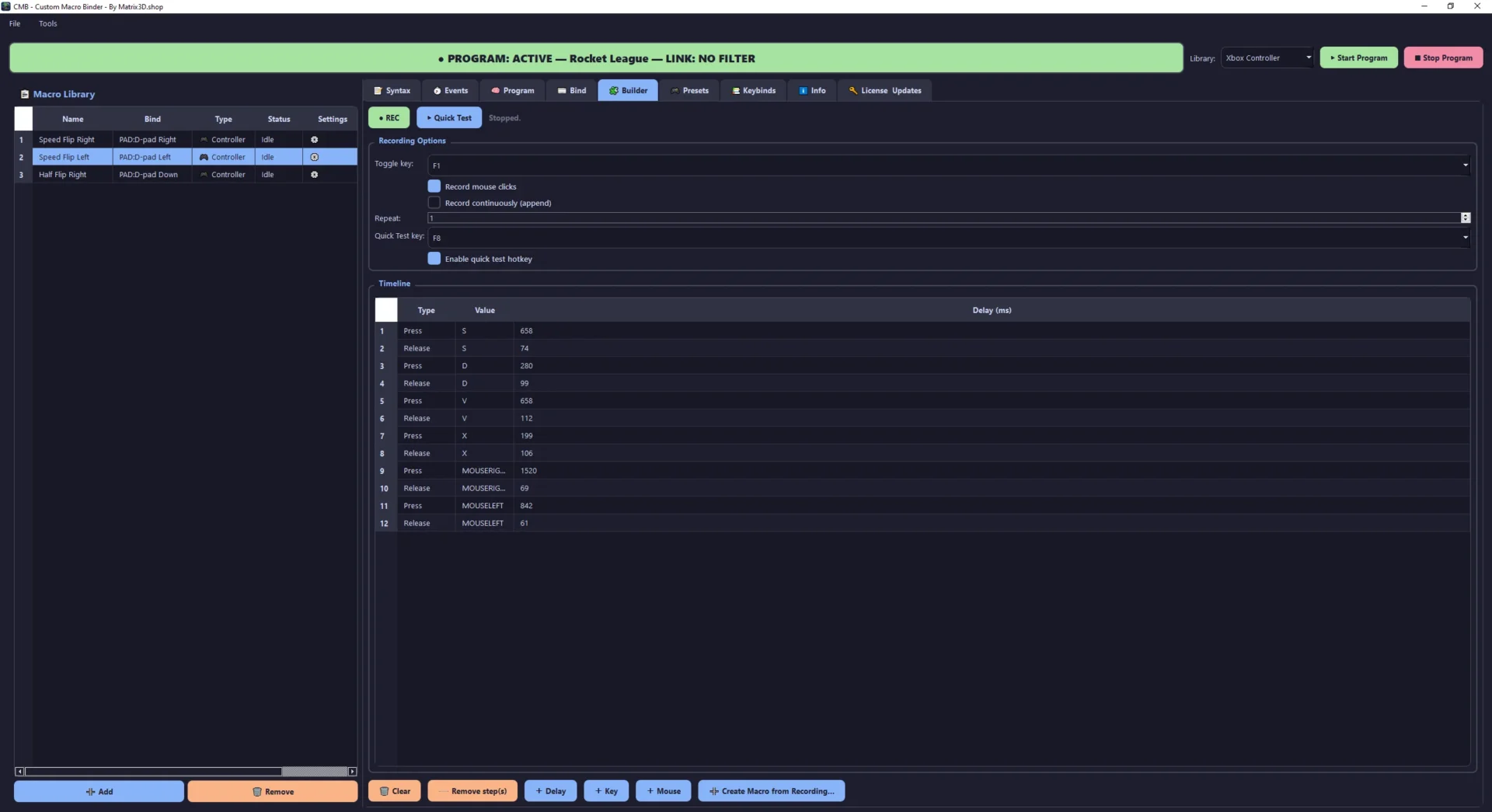Click Add macro button
The image size is (1492, 812).
pyautogui.click(x=99, y=791)
